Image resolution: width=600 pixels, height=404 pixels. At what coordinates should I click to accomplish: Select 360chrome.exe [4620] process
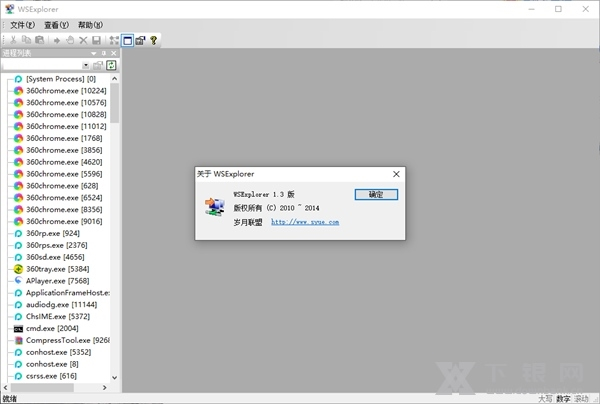tap(64, 162)
